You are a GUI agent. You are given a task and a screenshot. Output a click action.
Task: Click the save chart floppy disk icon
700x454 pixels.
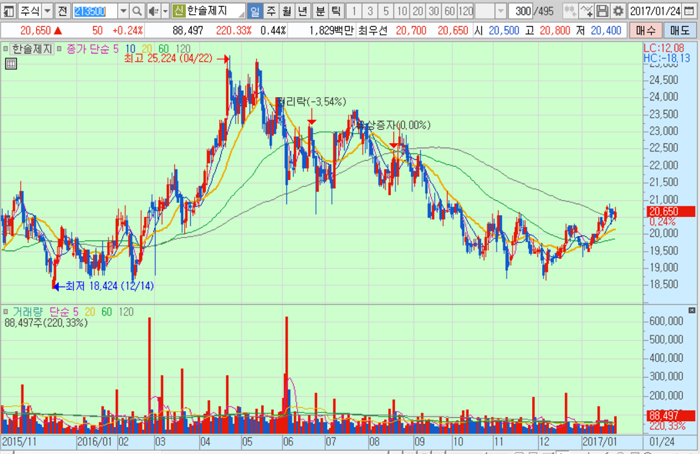(x=602, y=11)
